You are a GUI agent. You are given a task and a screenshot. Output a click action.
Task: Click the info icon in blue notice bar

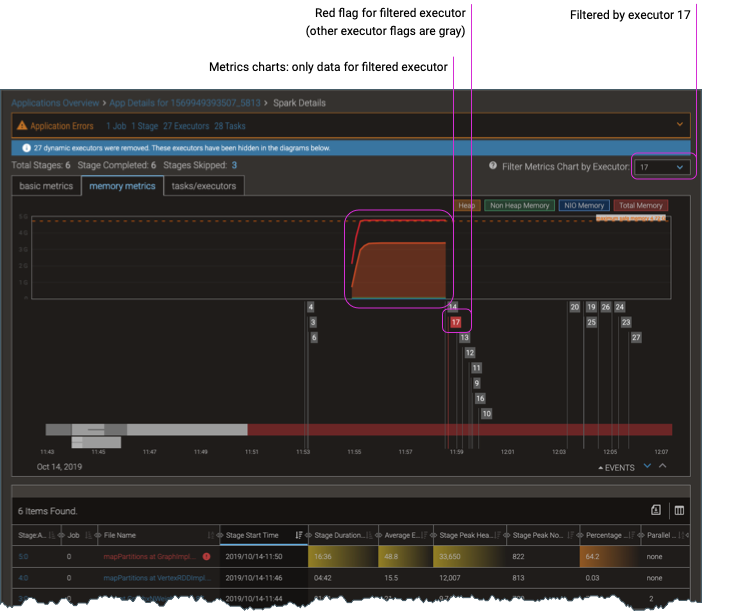point(26,148)
